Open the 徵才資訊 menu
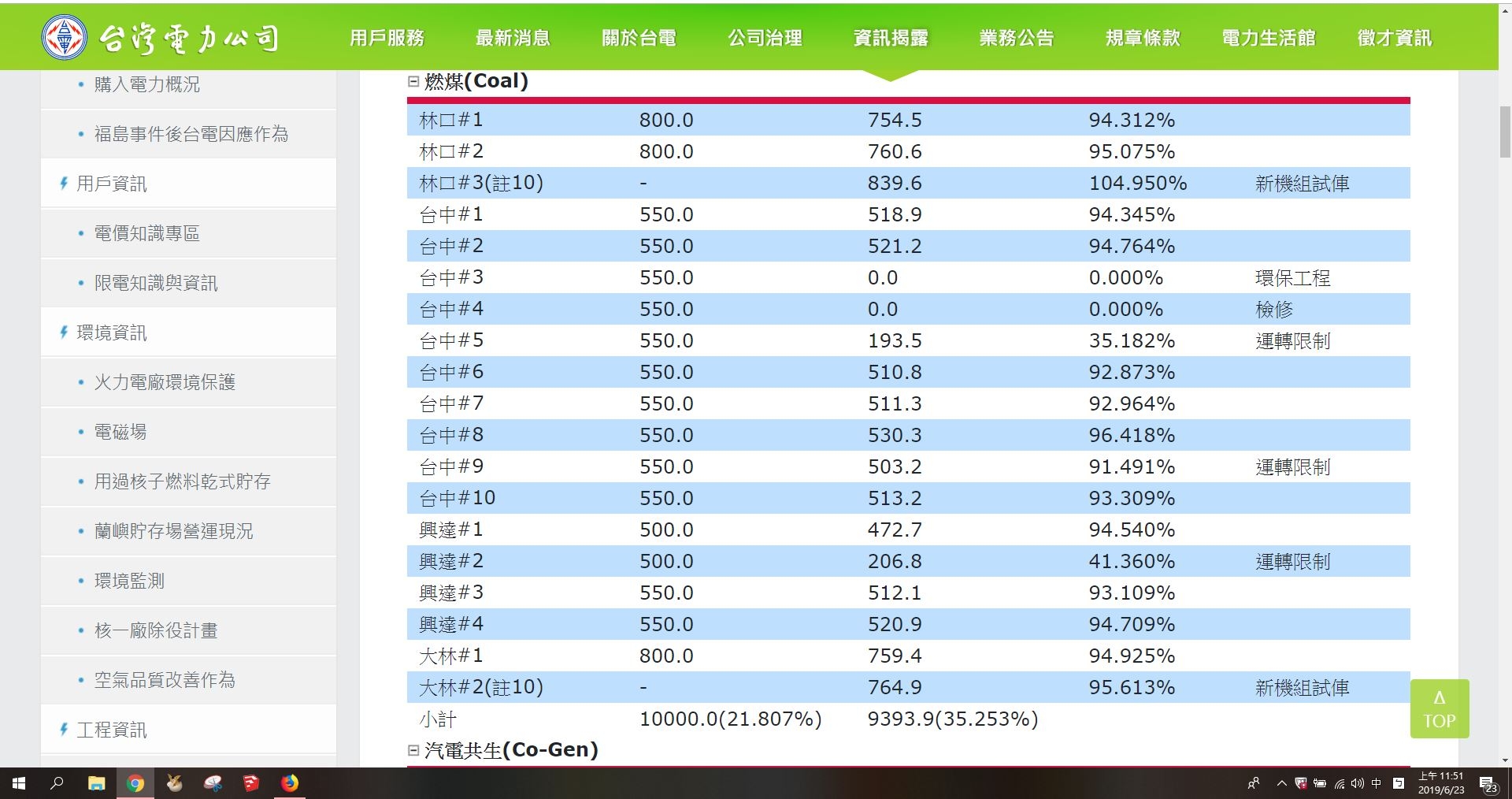Screen dimensions: 1512x799 click(x=1395, y=38)
